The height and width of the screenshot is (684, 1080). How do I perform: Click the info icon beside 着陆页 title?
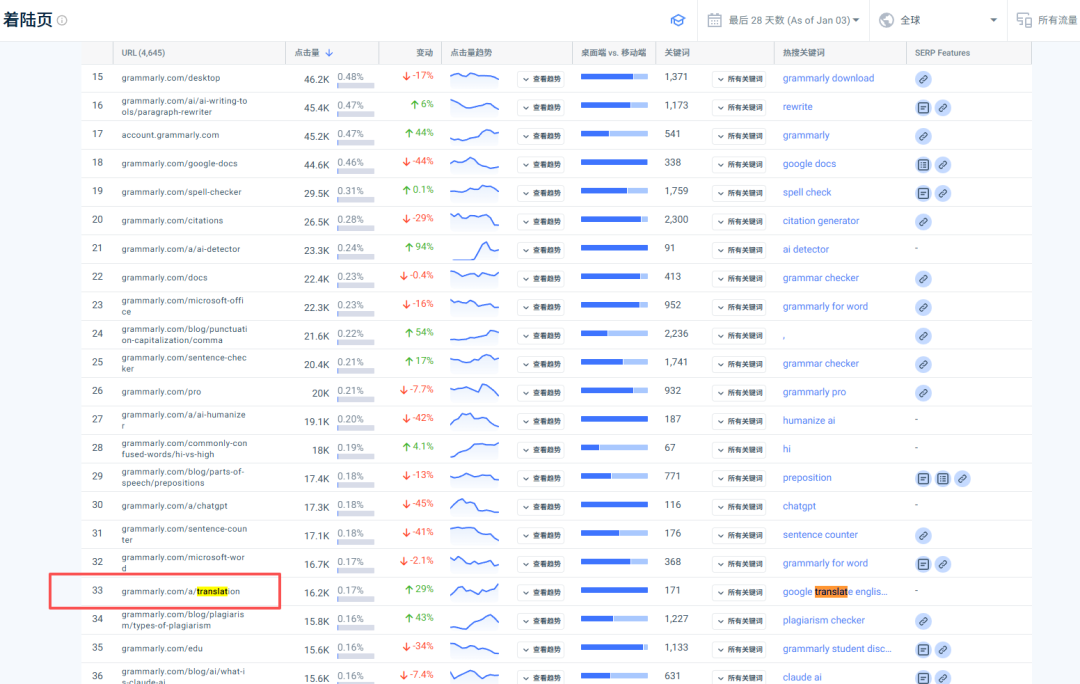[x=62, y=20]
